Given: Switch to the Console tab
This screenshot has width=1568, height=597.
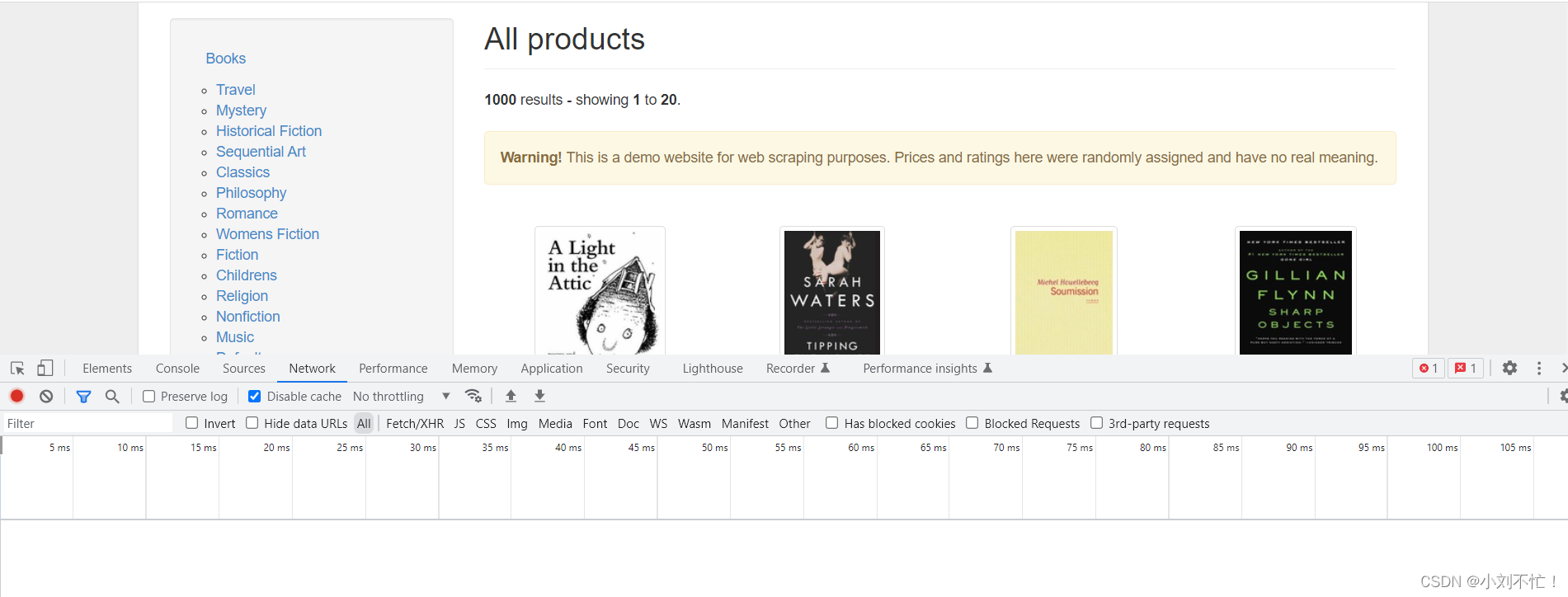Looking at the screenshot, I should pyautogui.click(x=177, y=369).
